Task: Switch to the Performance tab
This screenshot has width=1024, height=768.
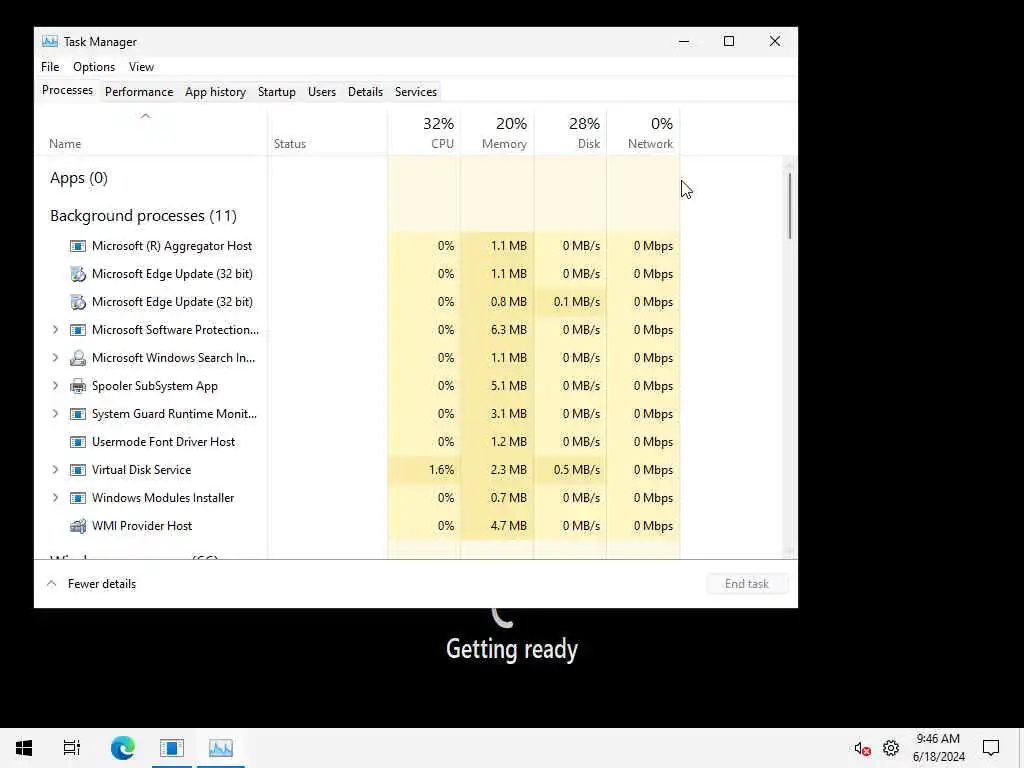Action: [x=139, y=92]
